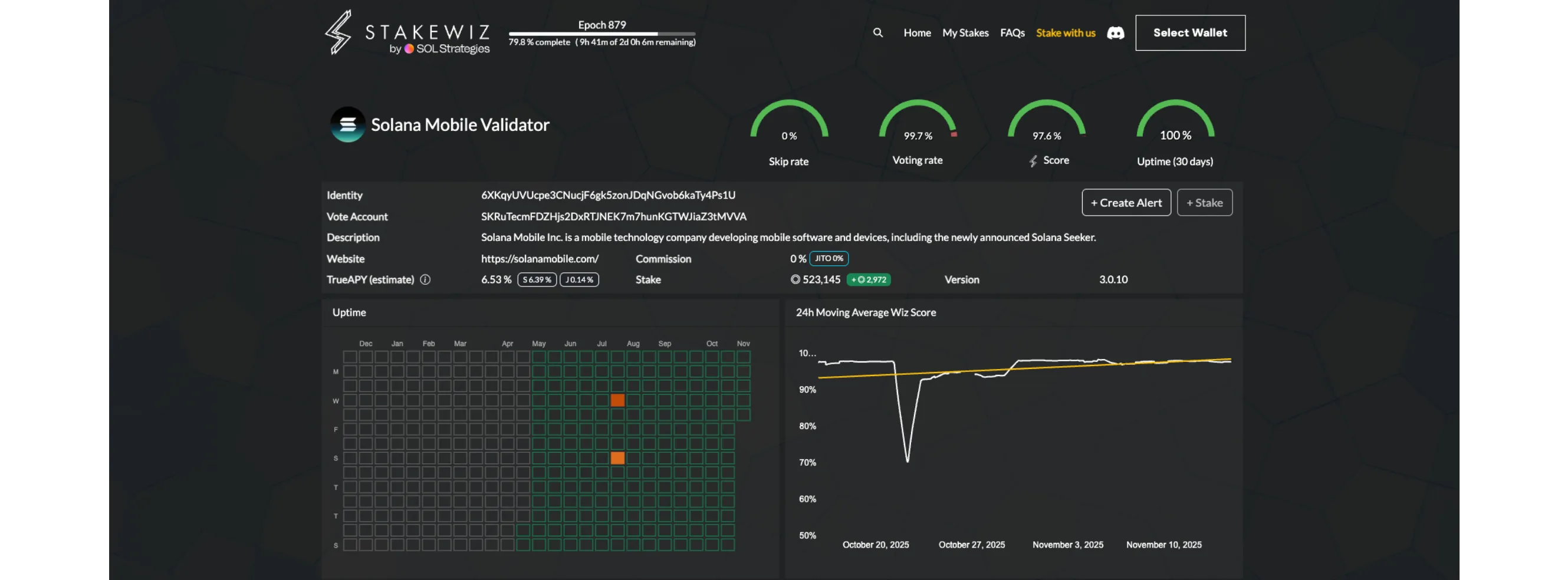Viewport: 1568px width, 580px height.
Task: Click the TrueAPY info circle icon
Action: [x=425, y=280]
